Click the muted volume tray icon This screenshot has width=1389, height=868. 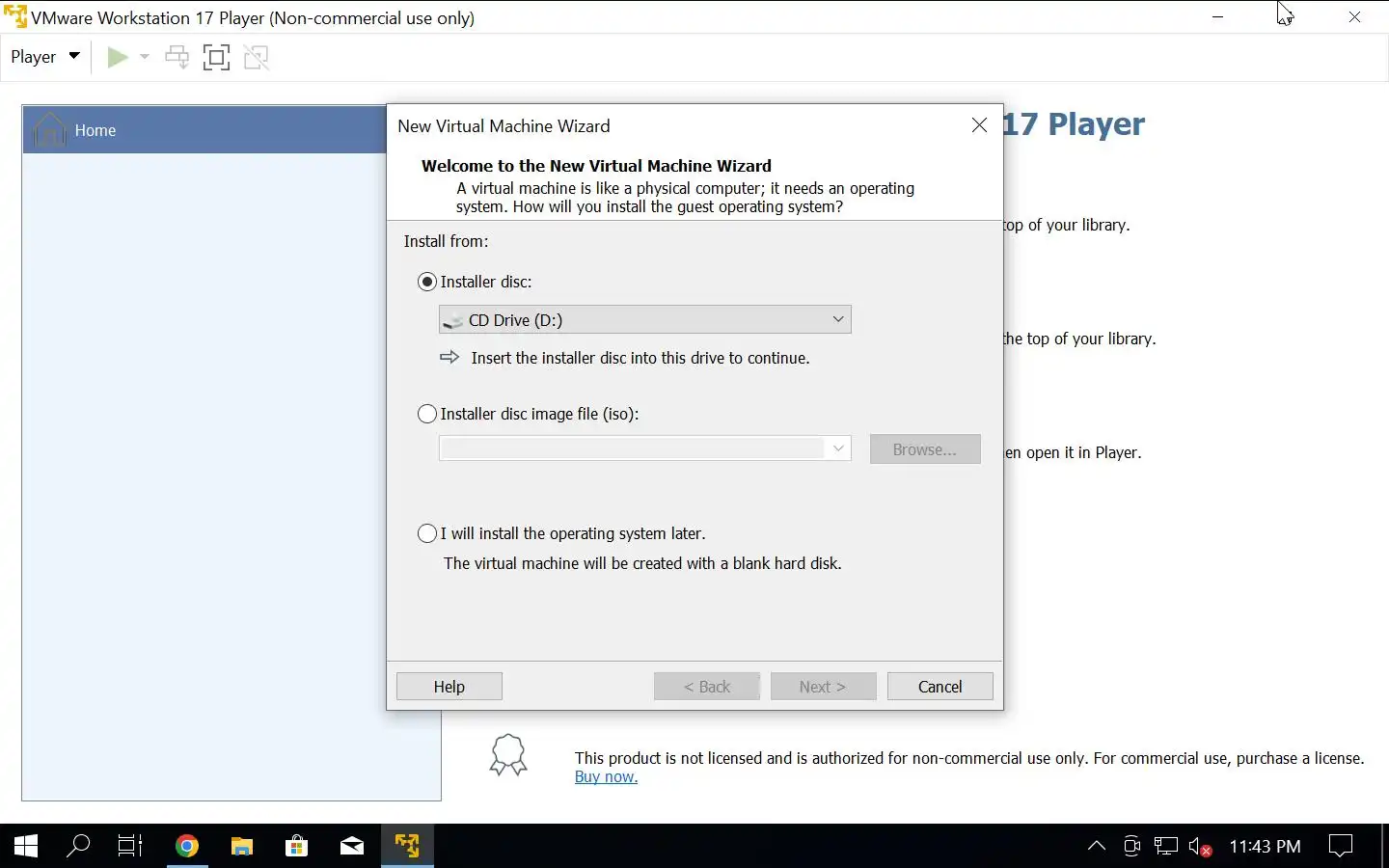[x=1200, y=847]
